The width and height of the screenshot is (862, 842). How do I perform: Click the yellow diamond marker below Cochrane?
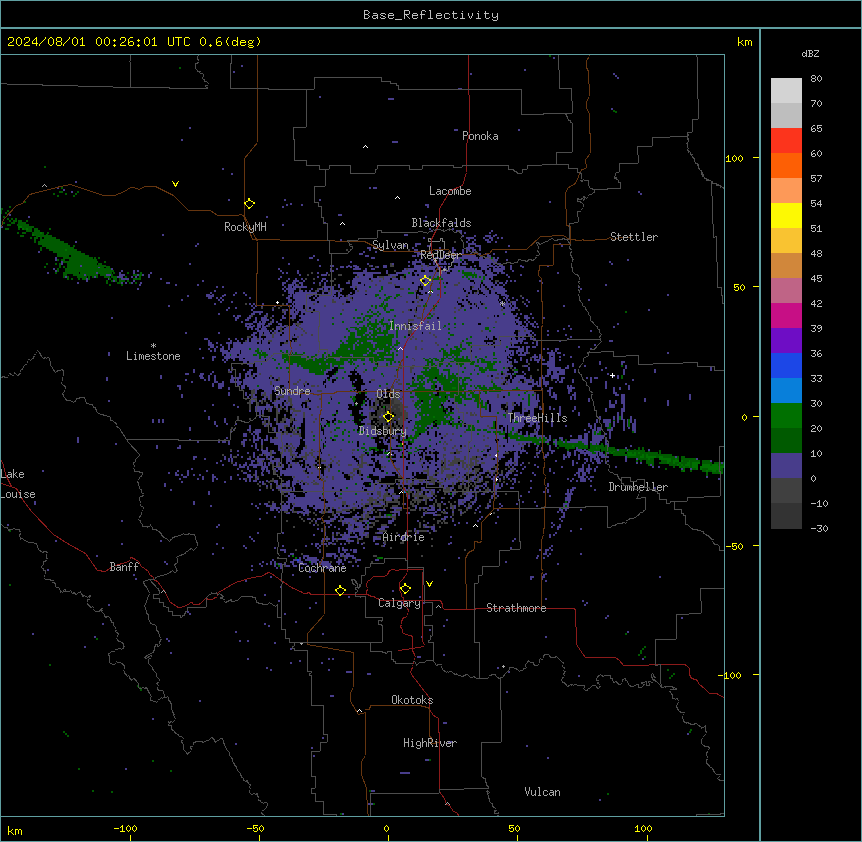(x=340, y=590)
